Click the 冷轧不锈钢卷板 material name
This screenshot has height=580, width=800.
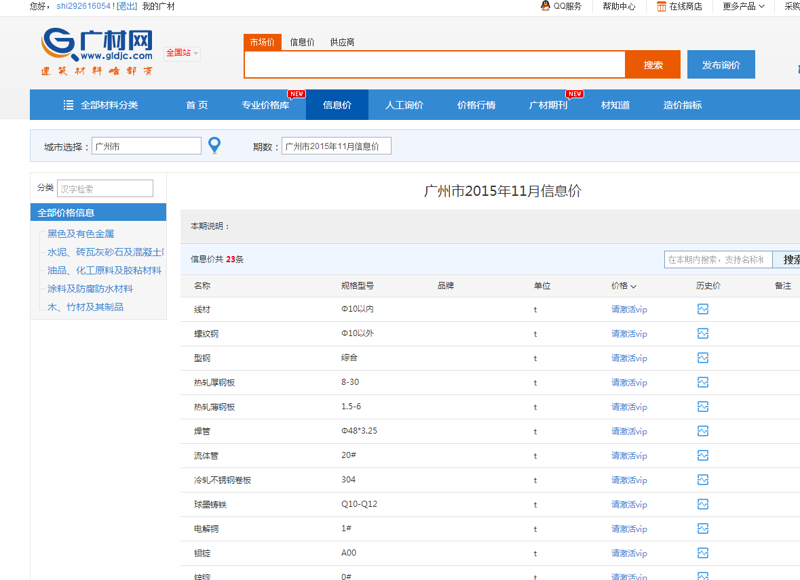point(222,481)
